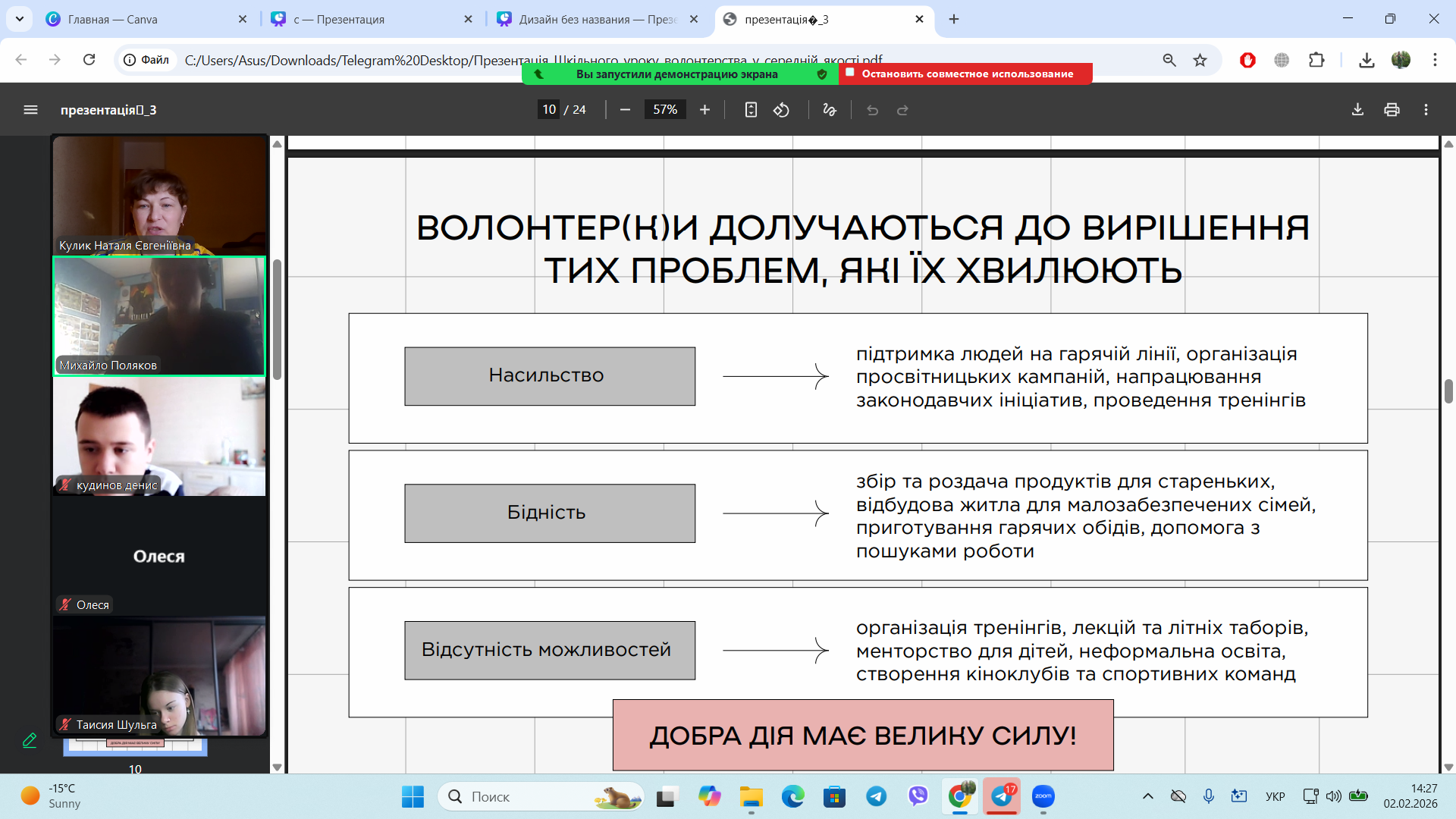Download the PDF file

[x=1357, y=110]
